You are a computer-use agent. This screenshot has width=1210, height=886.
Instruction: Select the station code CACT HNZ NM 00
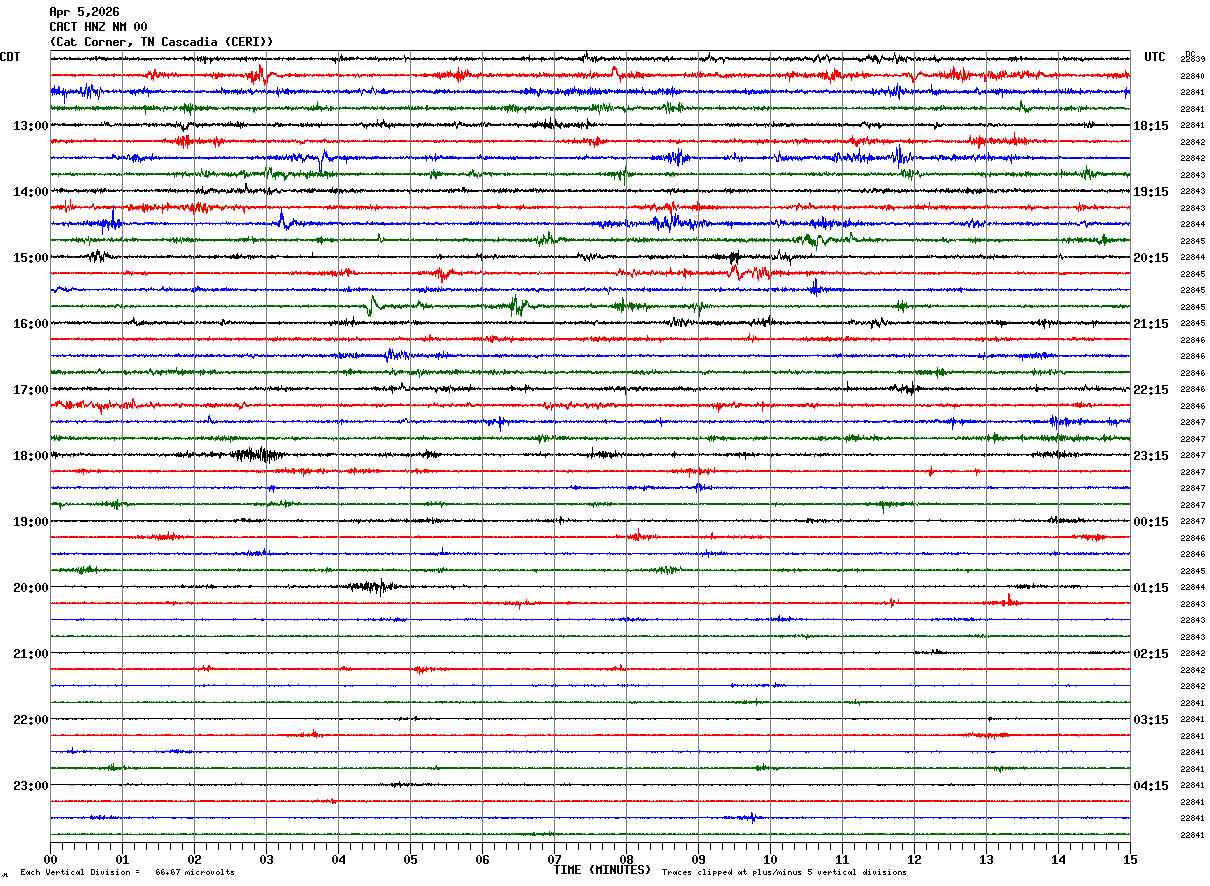coord(98,27)
